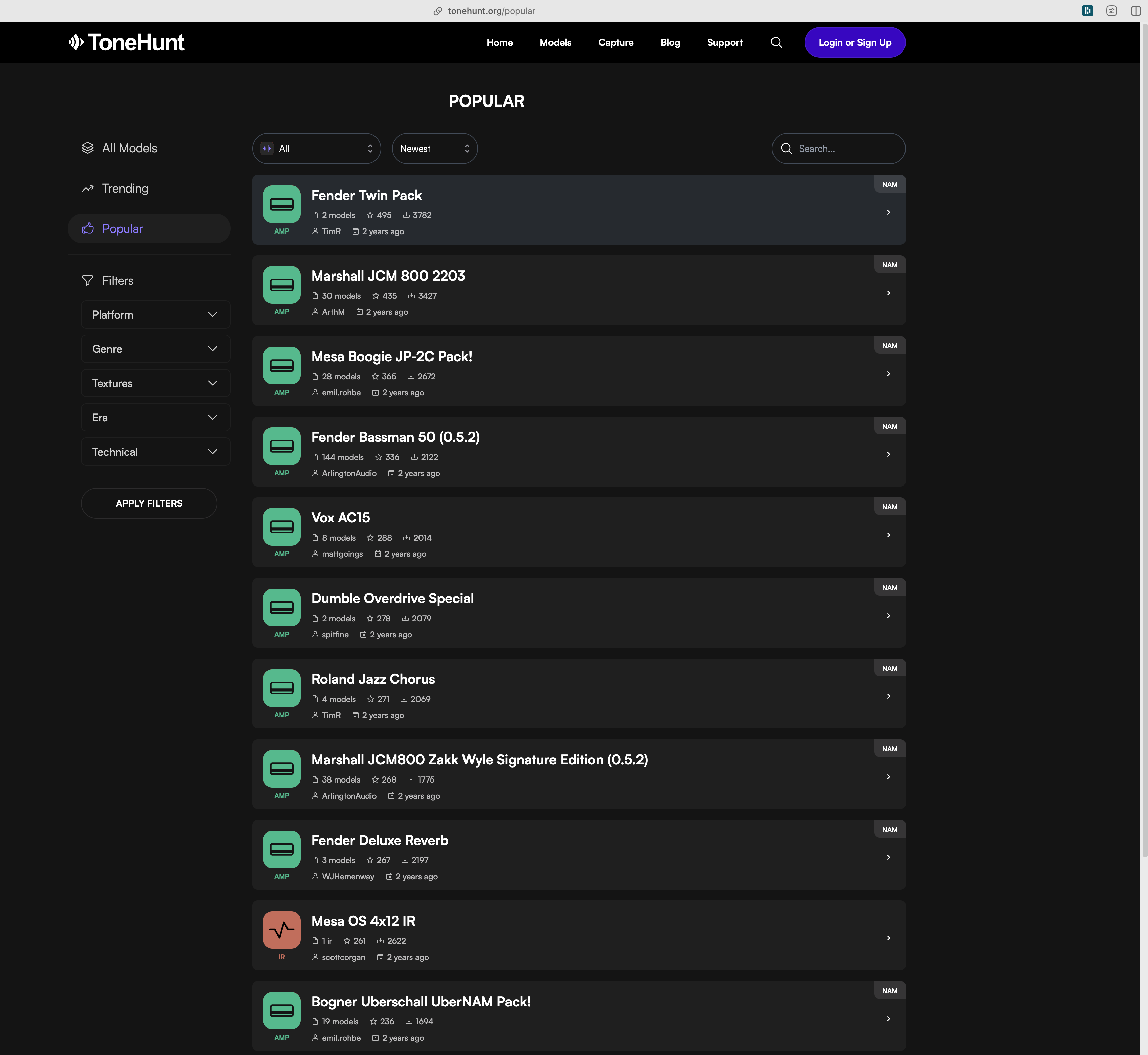This screenshot has width=1148, height=1055.
Task: Open the Newest sort dropdown
Action: point(434,149)
